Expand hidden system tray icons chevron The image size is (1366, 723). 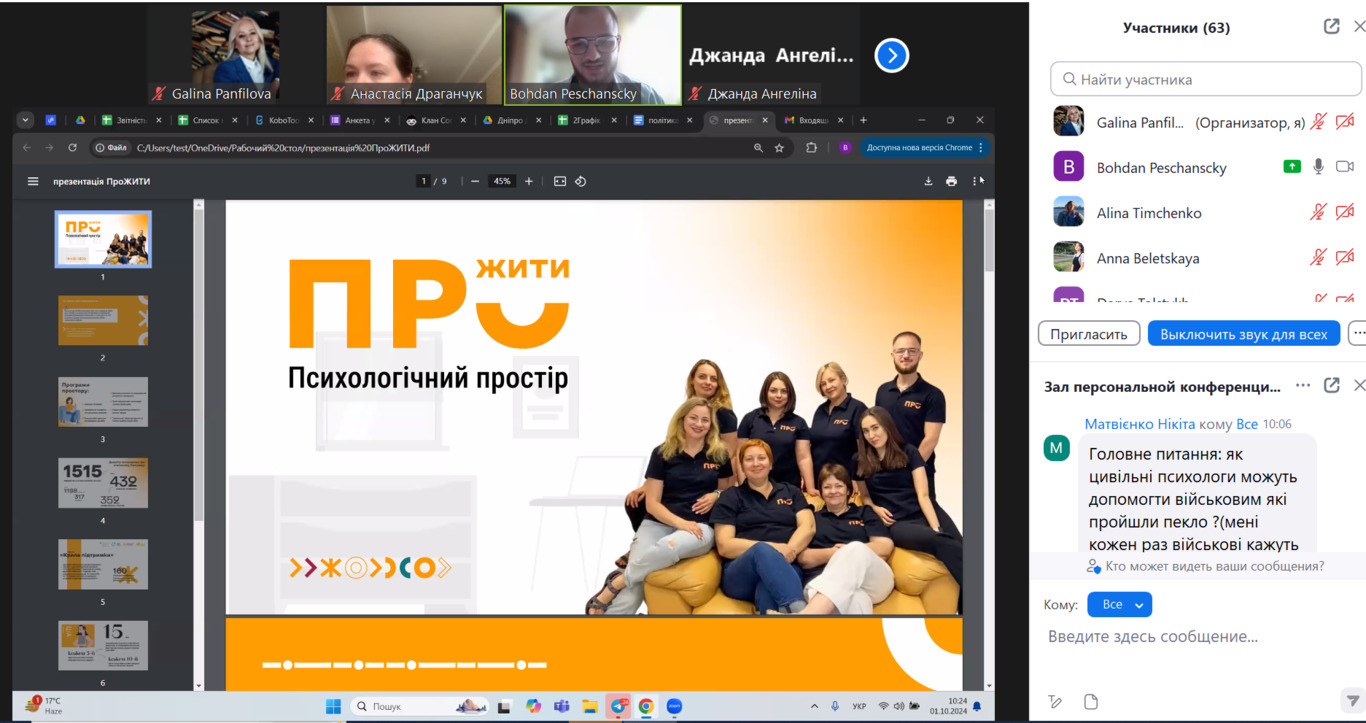pyautogui.click(x=814, y=706)
